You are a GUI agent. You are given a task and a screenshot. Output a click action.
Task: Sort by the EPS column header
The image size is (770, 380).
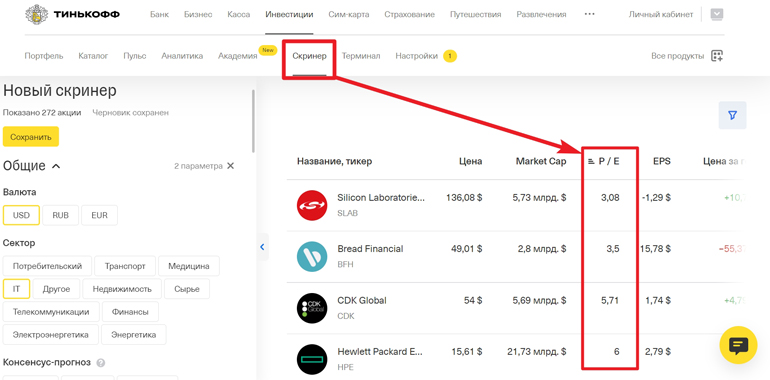click(661, 162)
